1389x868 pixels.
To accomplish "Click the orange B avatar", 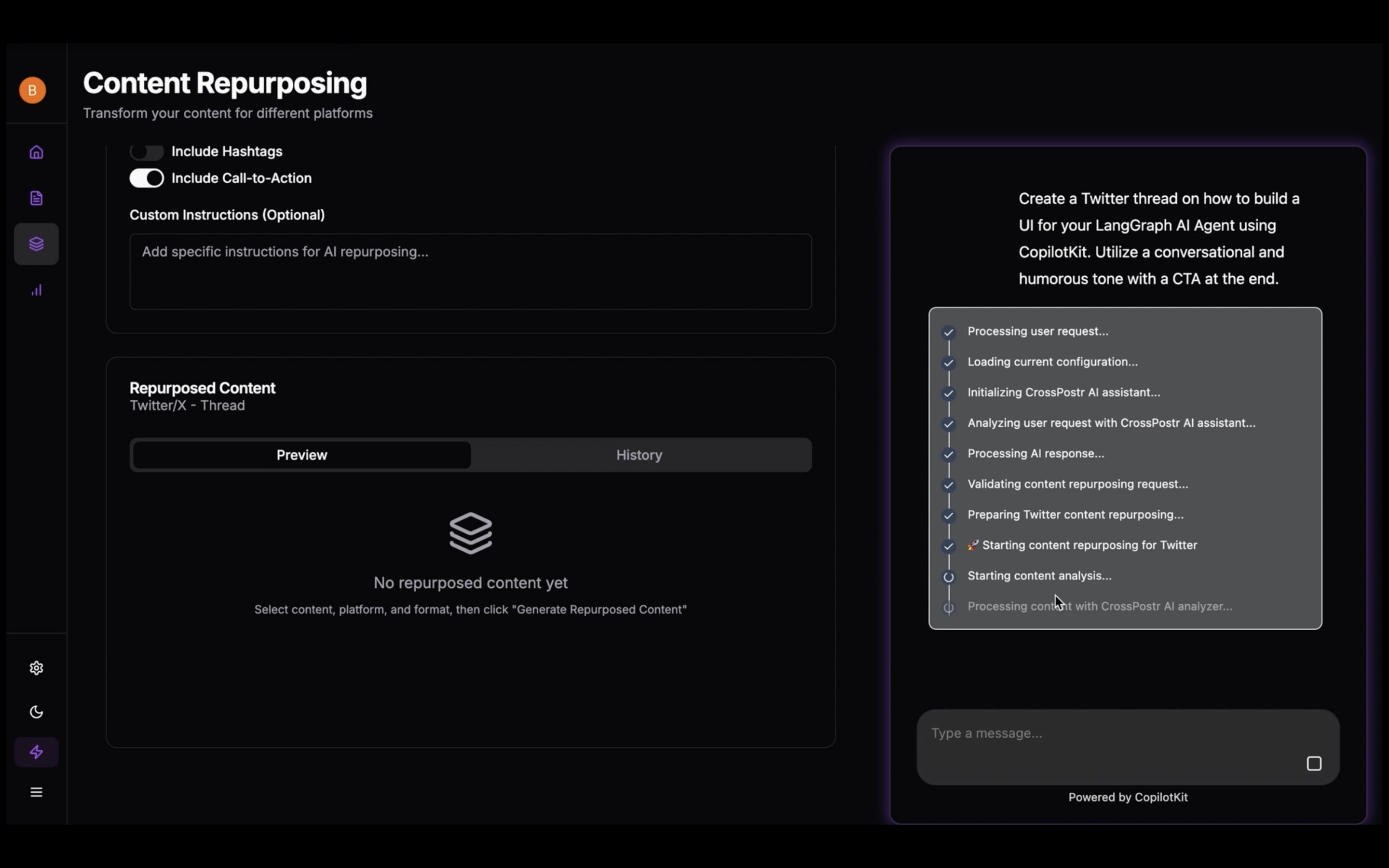I will pos(33,90).
